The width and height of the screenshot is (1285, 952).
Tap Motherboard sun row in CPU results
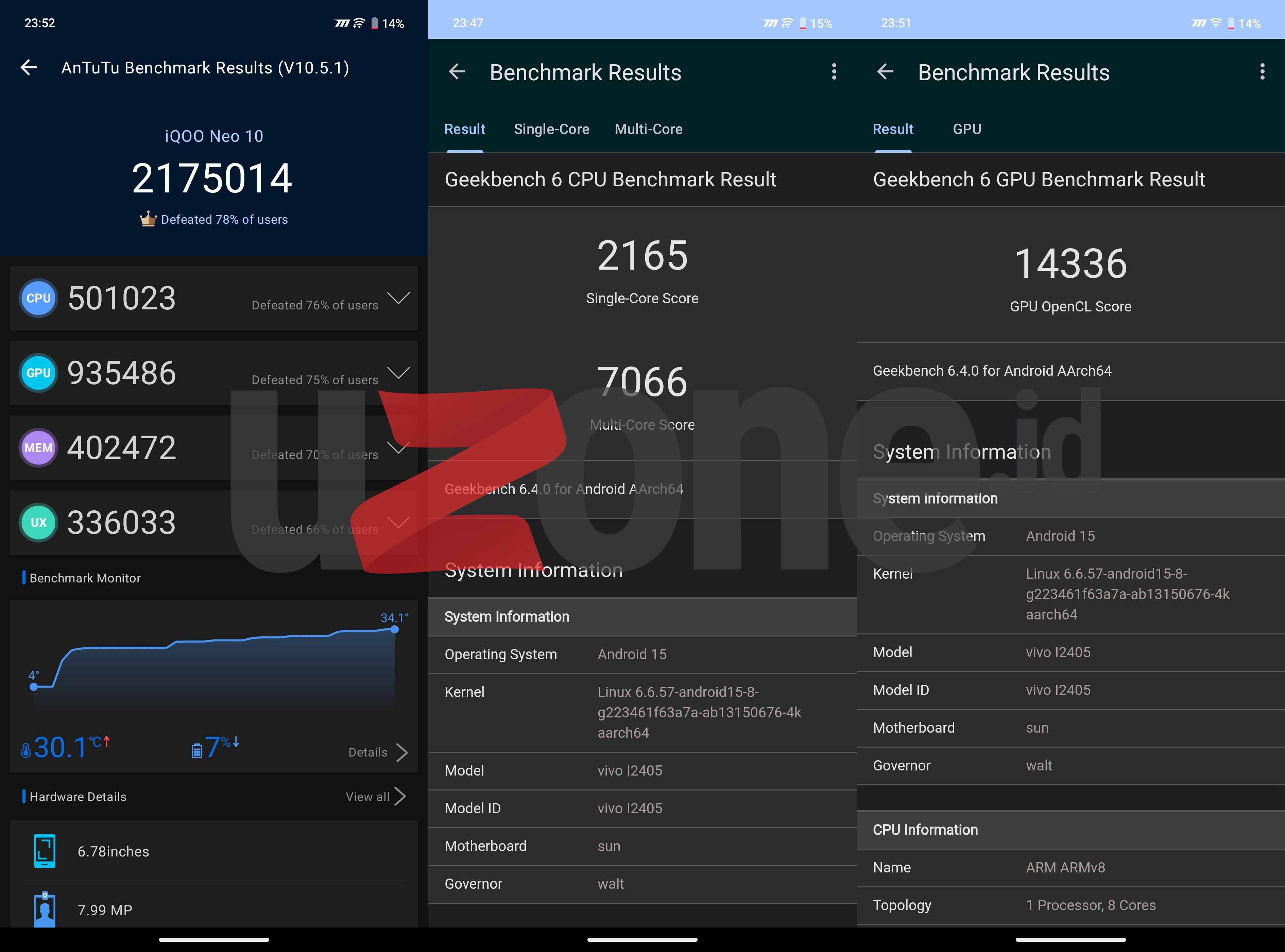pyautogui.click(x=642, y=846)
